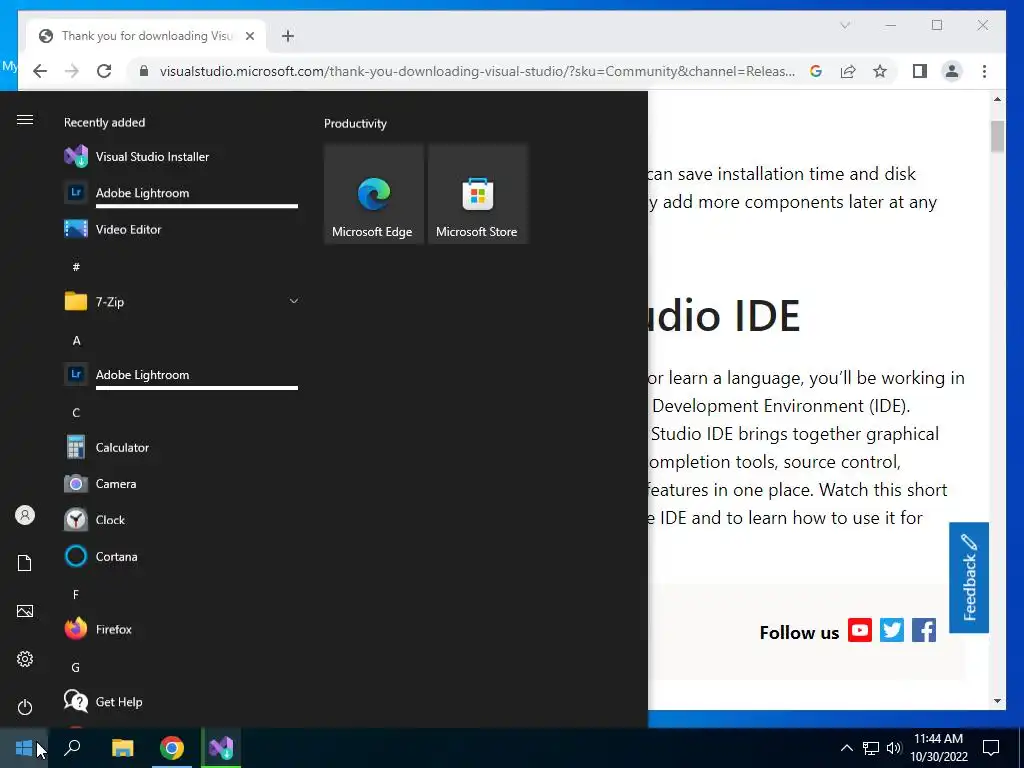The width and height of the screenshot is (1024, 768).
Task: Click the Productivity group title
Action: point(355,123)
